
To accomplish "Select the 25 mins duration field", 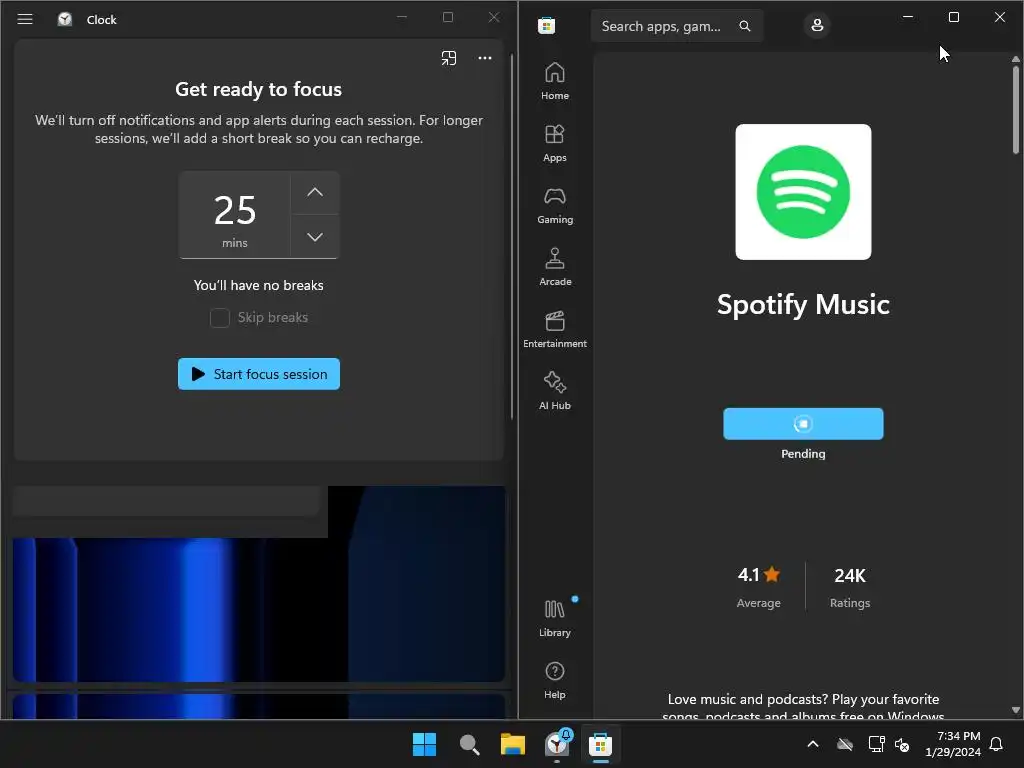I will [235, 215].
